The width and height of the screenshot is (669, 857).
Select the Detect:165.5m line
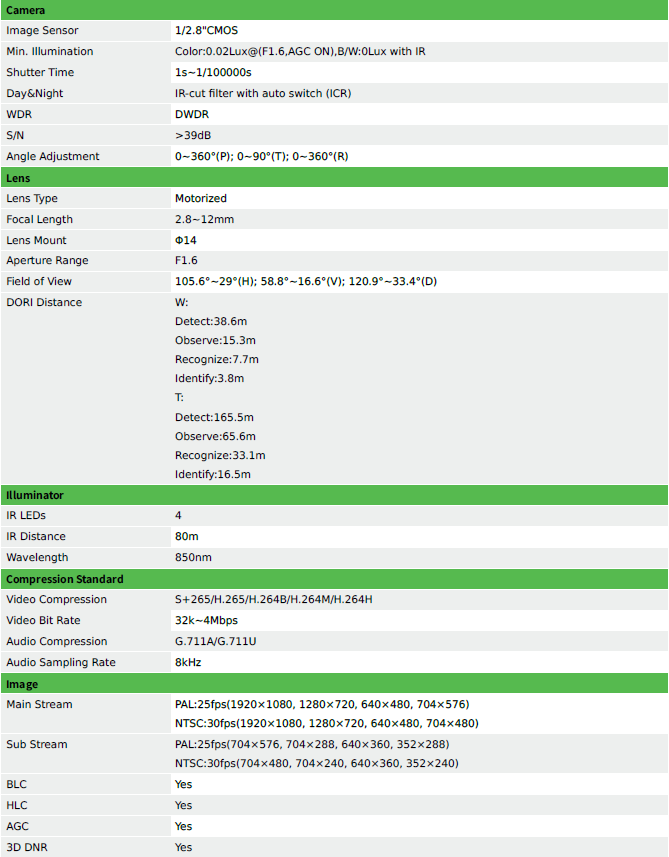214,417
